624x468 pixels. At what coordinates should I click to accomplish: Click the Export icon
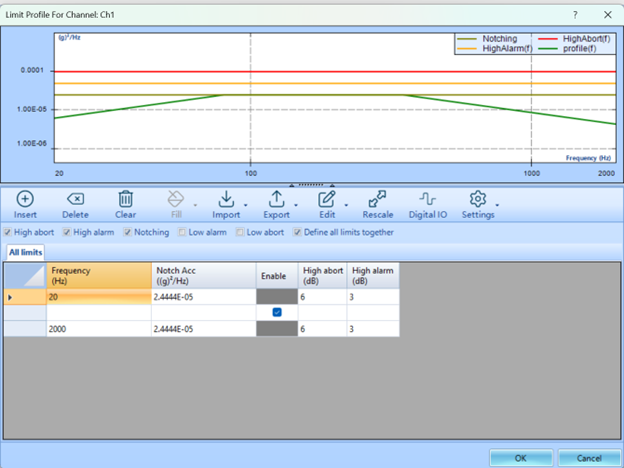point(276,199)
